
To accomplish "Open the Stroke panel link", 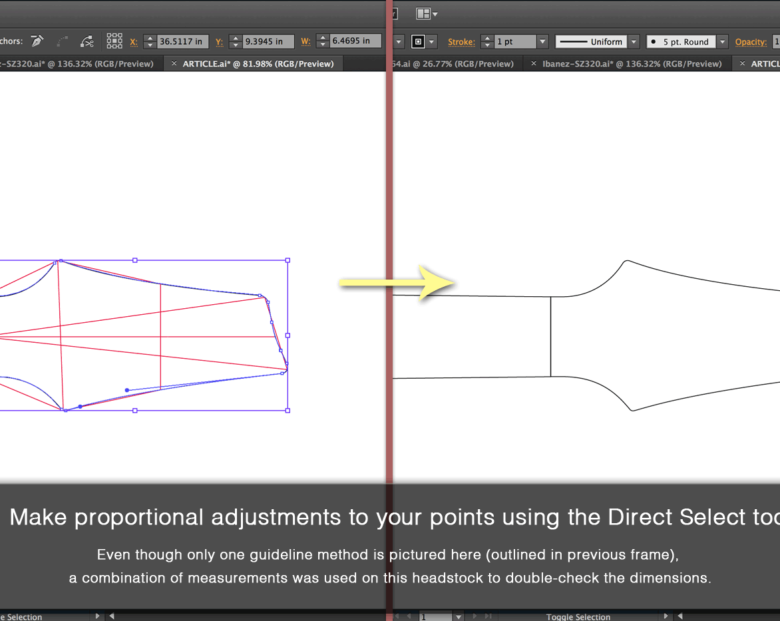I will tap(460, 42).
